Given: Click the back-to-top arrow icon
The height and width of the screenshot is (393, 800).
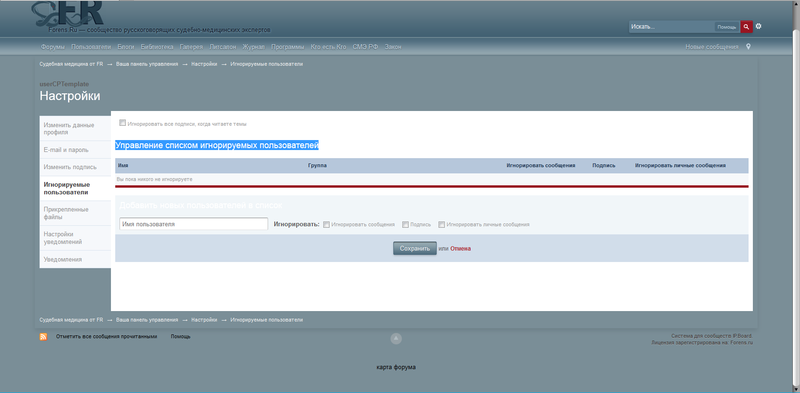Looking at the screenshot, I should point(396,338).
